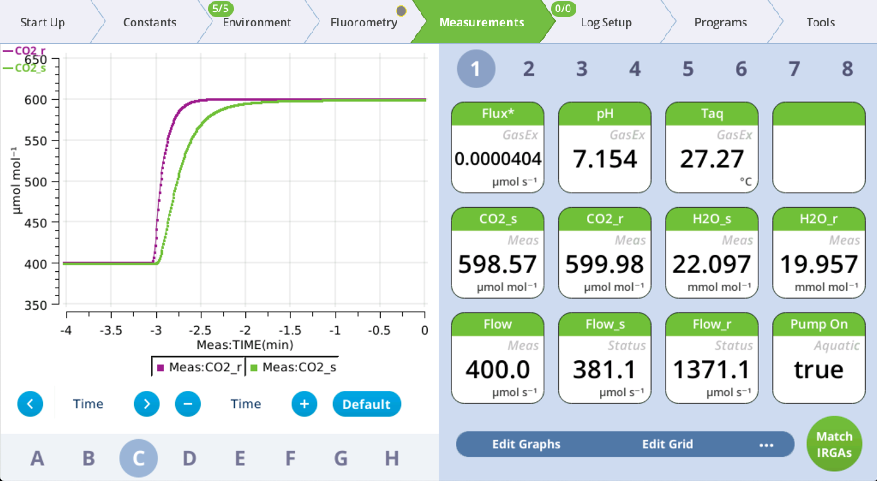The image size is (877, 481).
Task: Go to the Environment tab
Action: coord(257,22)
